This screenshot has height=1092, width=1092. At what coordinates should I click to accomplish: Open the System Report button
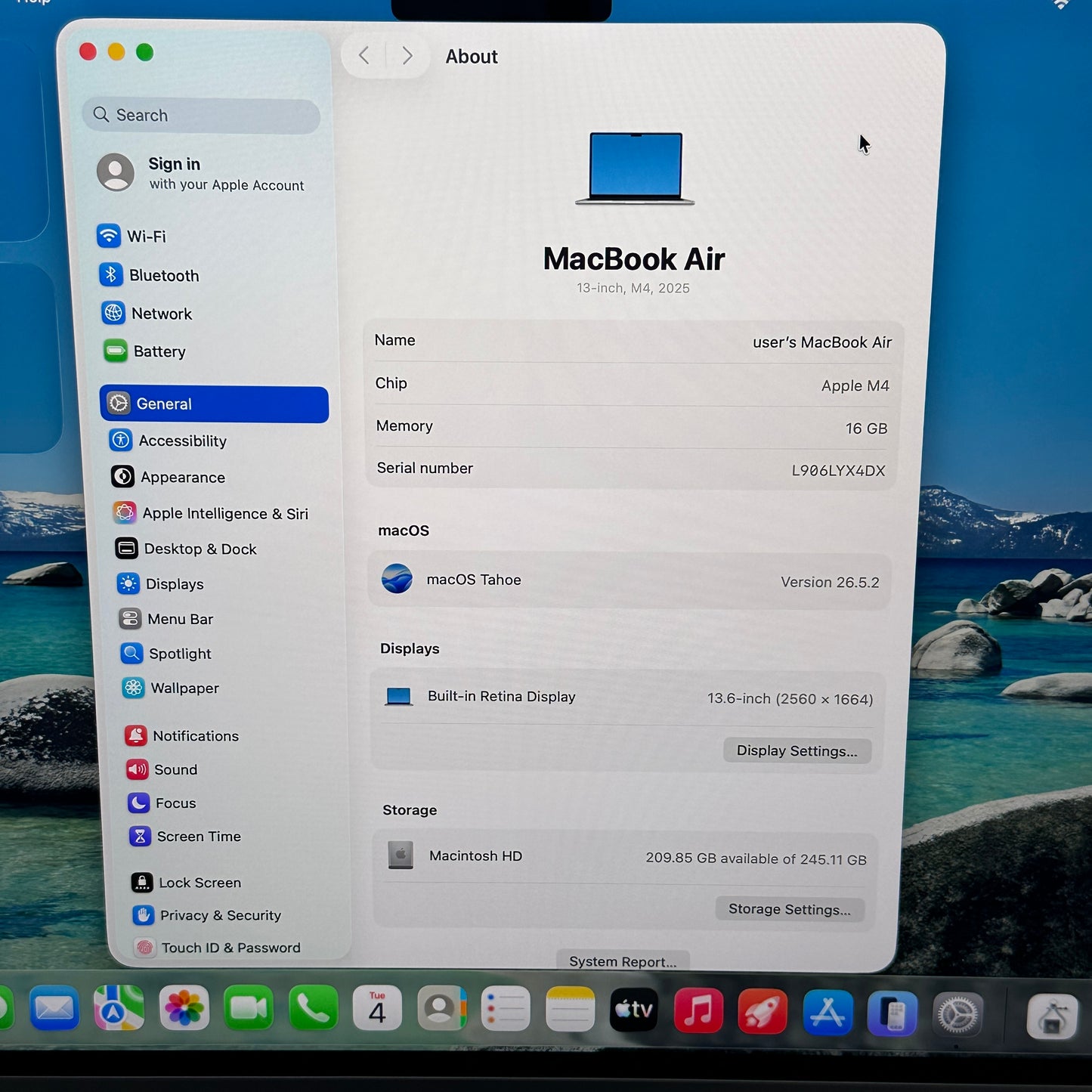623,961
